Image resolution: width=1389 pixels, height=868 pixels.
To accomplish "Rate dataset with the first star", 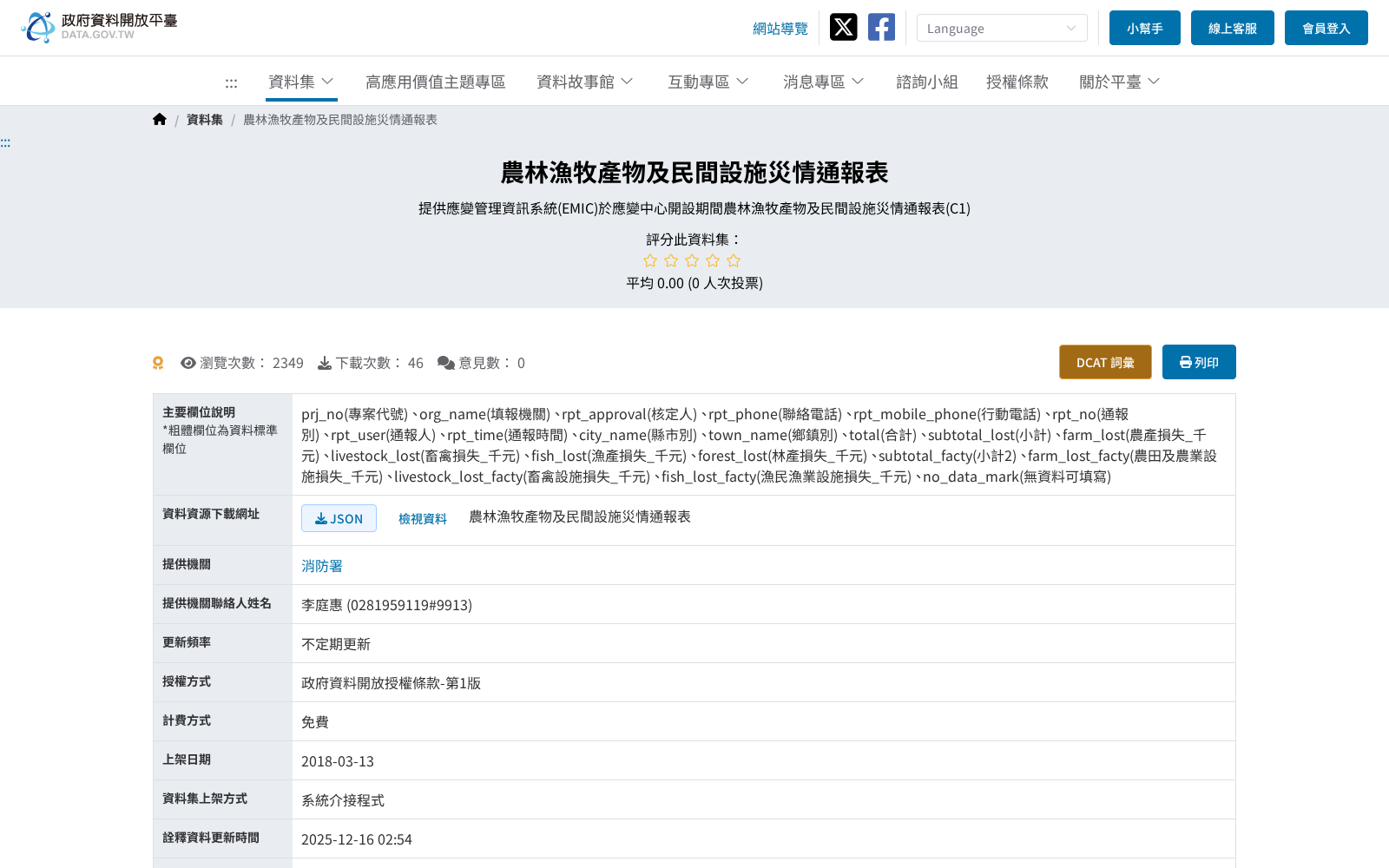I will point(650,260).
